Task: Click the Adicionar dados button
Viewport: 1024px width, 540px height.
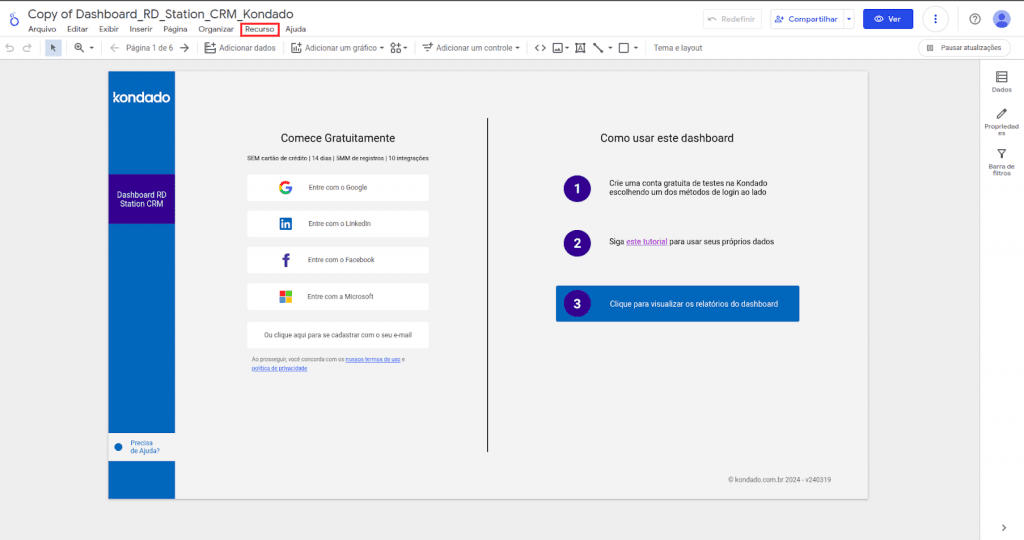Action: click(240, 48)
